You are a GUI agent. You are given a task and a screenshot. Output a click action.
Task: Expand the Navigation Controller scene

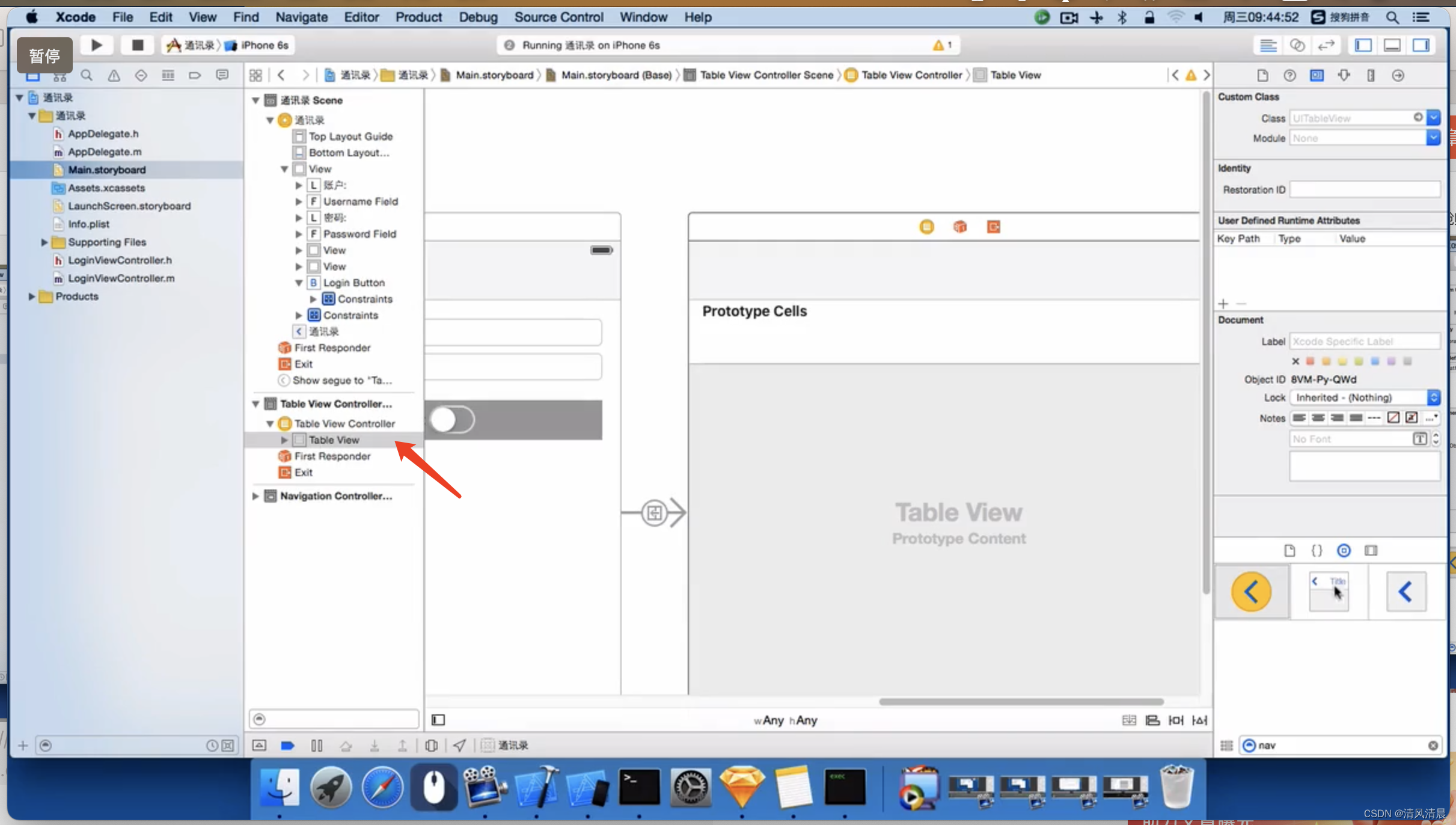pyautogui.click(x=255, y=496)
